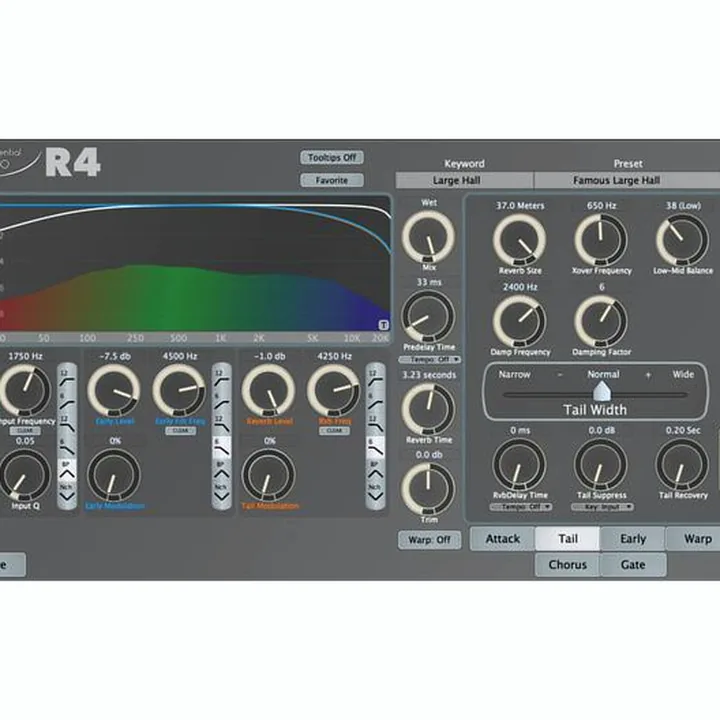This screenshot has height=720, width=720.
Task: Select 12 dB high-pass beside Rvb Freq knob
Action: click(375, 377)
